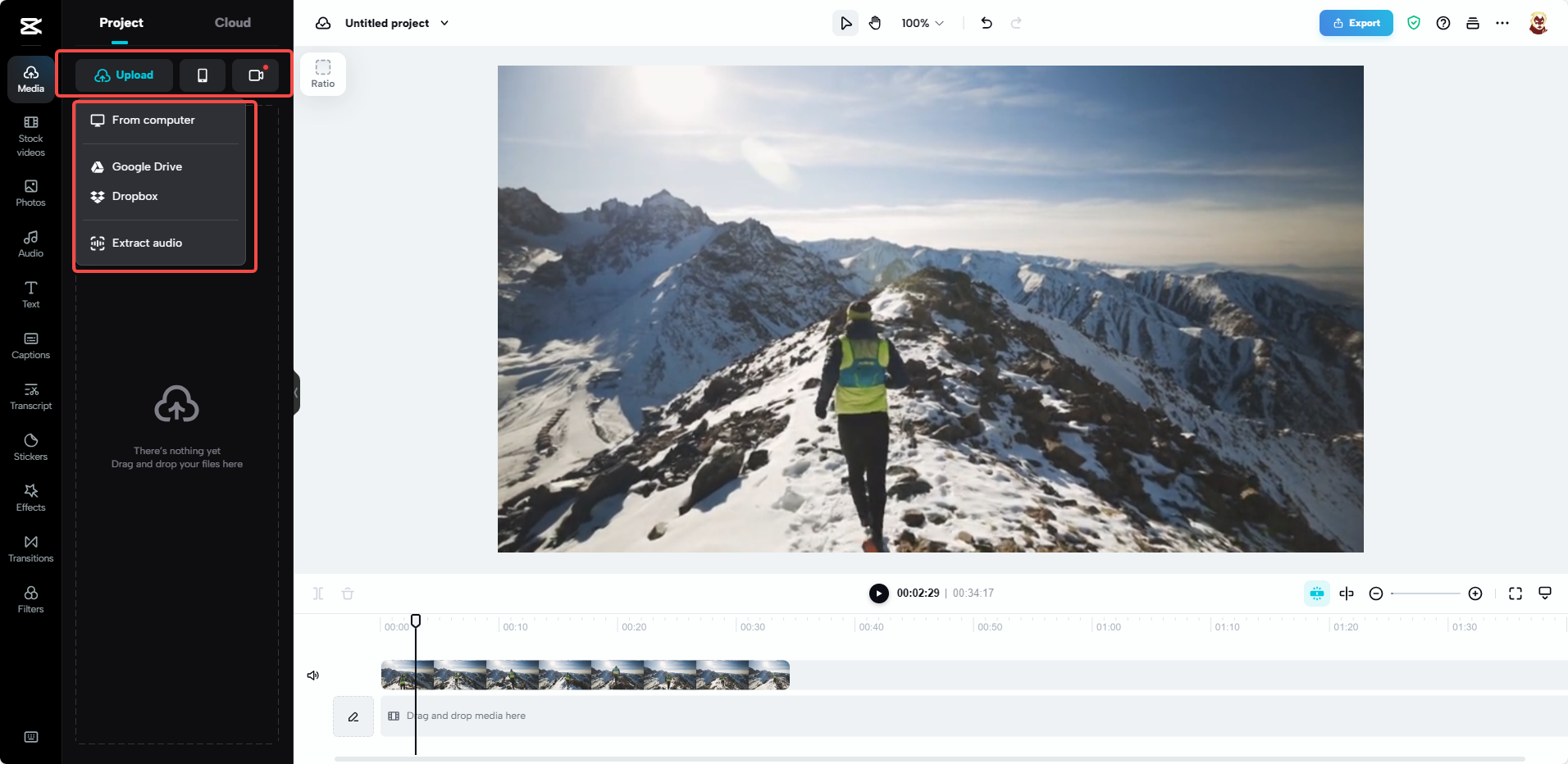The image size is (1568, 764).
Task: Open the more options ellipsis menu
Action: point(1502,23)
